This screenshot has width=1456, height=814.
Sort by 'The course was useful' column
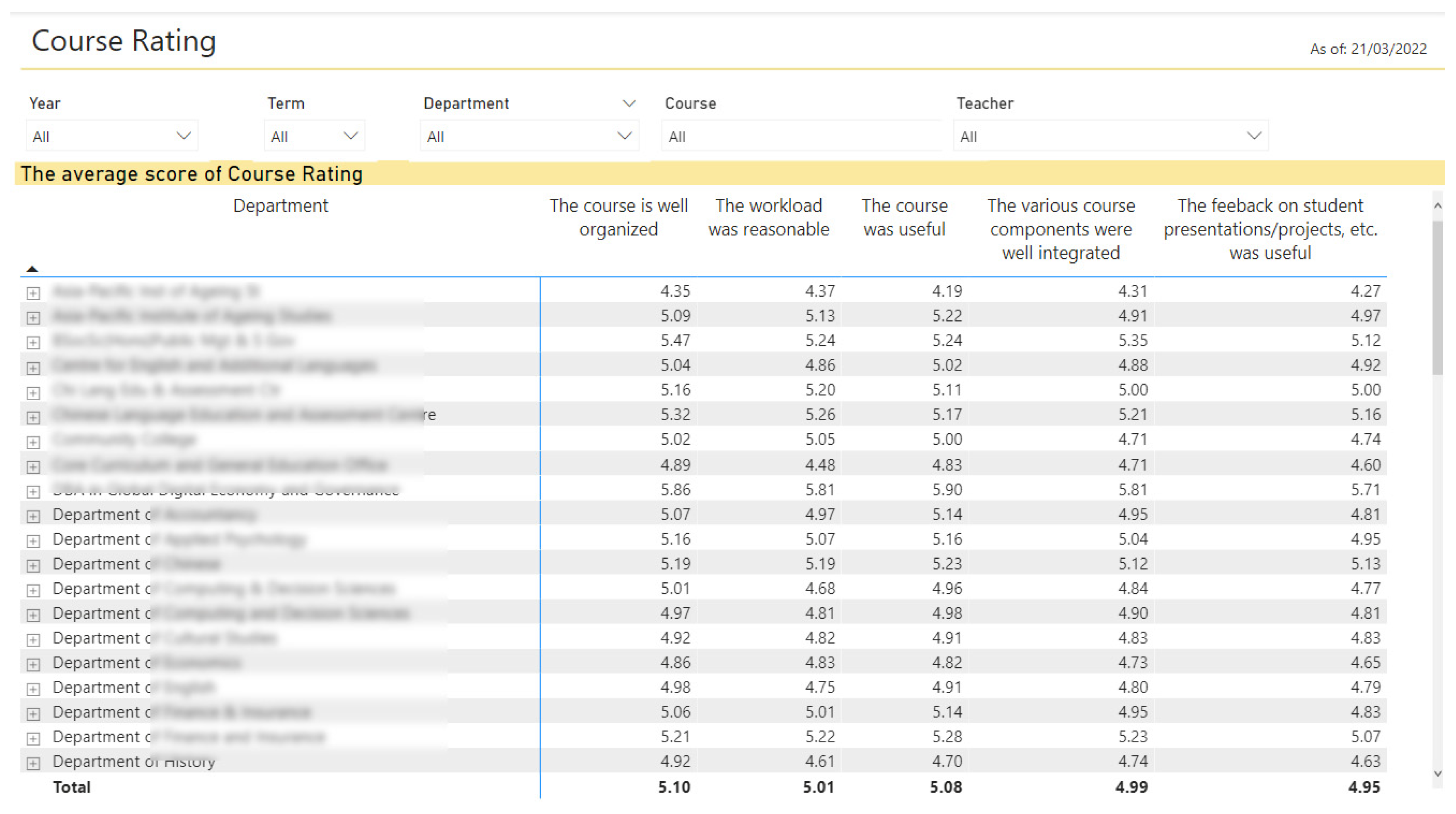tap(904, 217)
